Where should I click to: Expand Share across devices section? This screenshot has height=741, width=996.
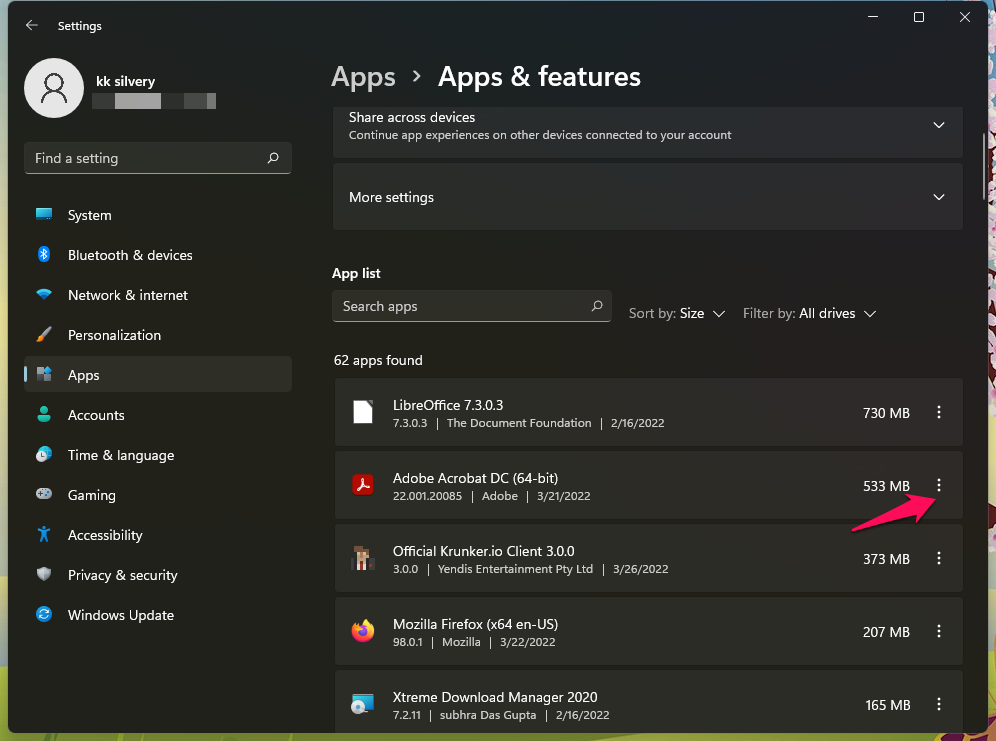pyautogui.click(x=938, y=125)
